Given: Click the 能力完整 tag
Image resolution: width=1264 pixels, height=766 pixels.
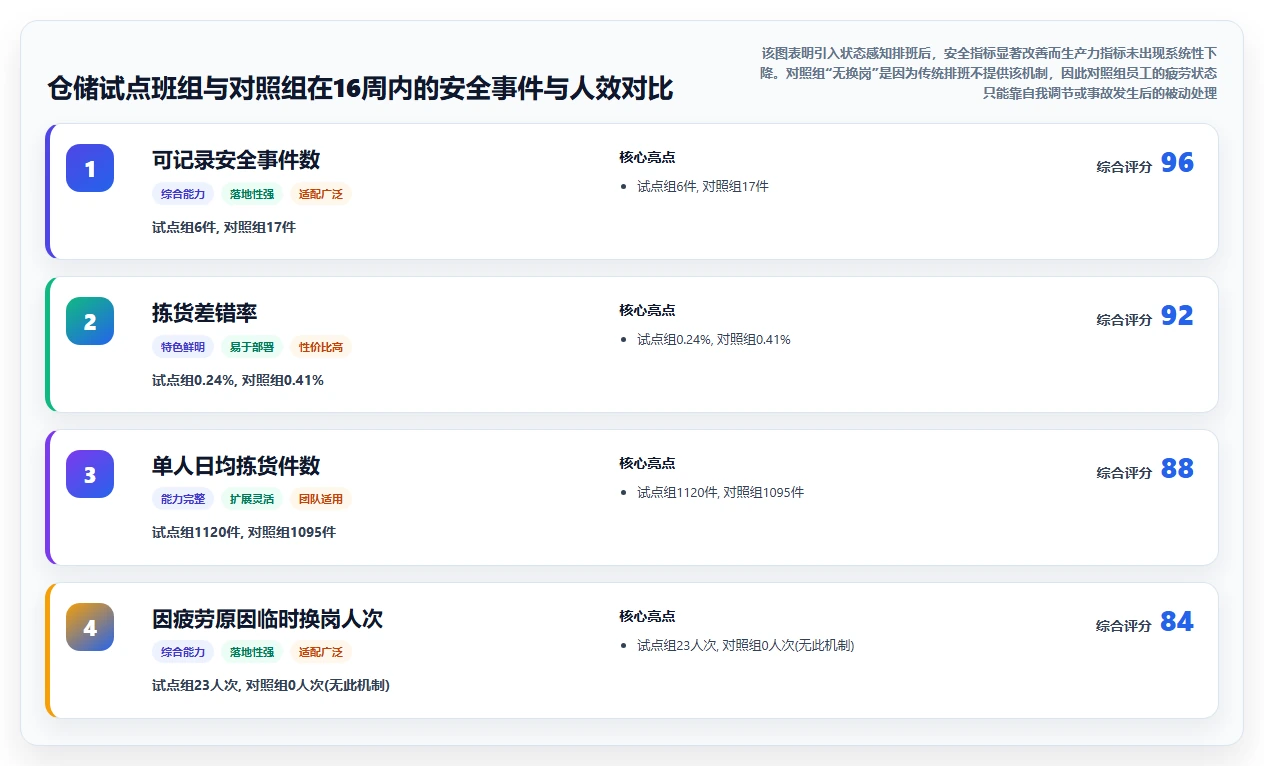Looking at the screenshot, I should coord(183,500).
